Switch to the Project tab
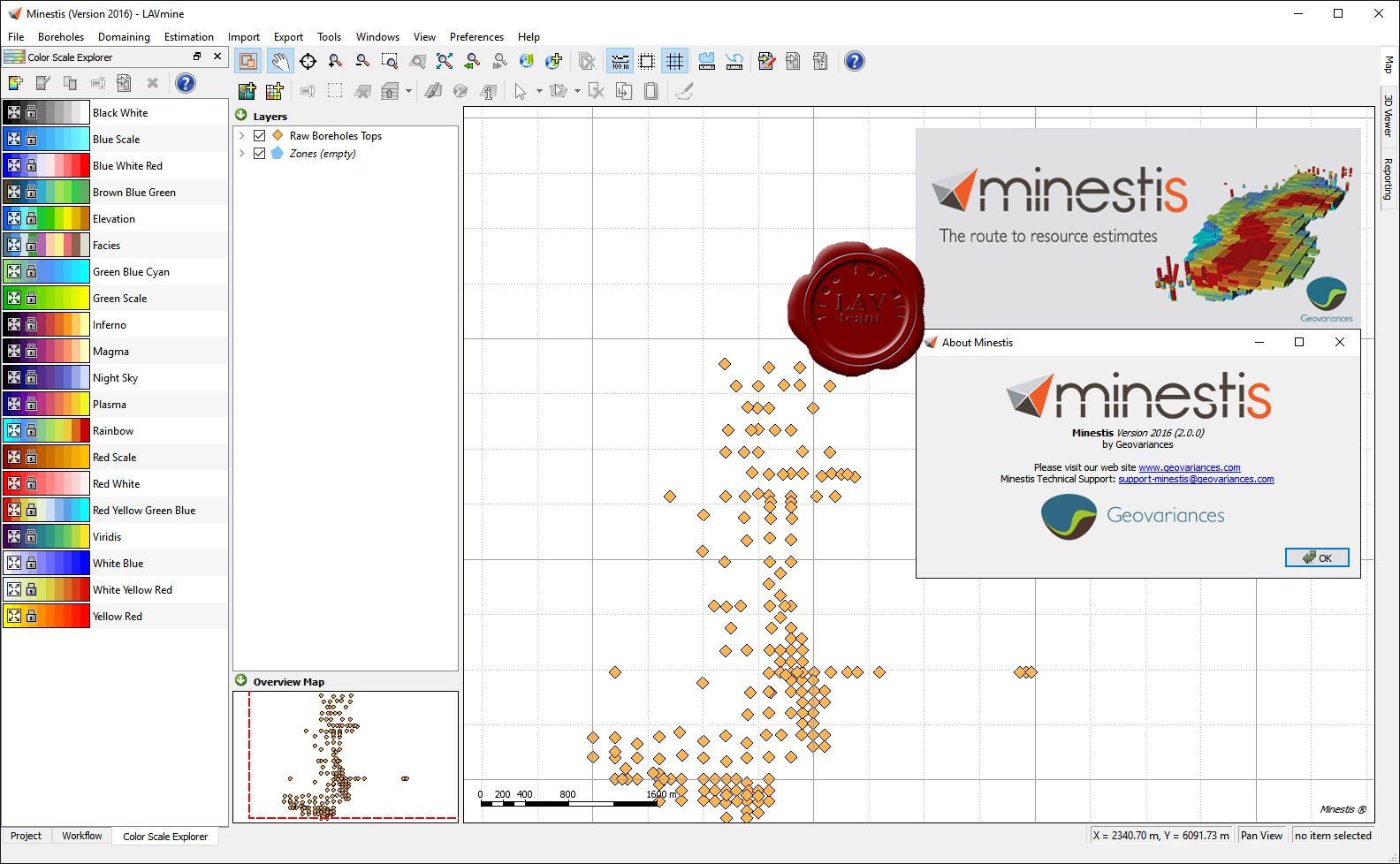 pos(26,836)
